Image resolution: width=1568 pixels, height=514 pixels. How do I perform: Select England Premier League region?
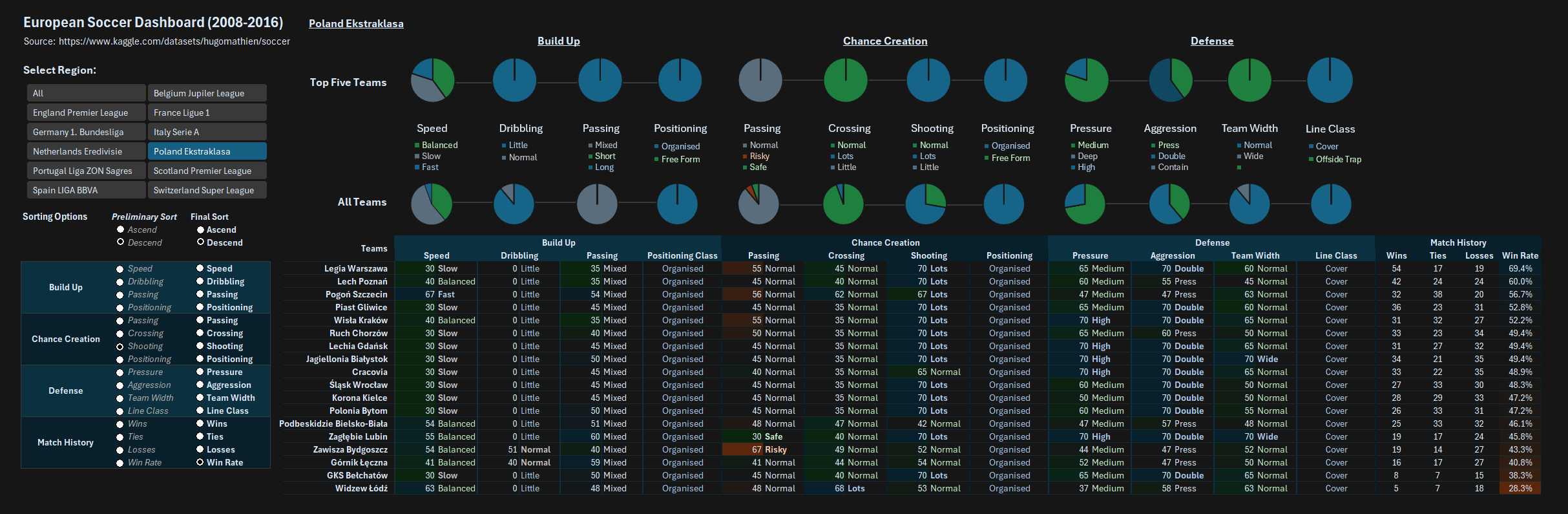(x=87, y=112)
